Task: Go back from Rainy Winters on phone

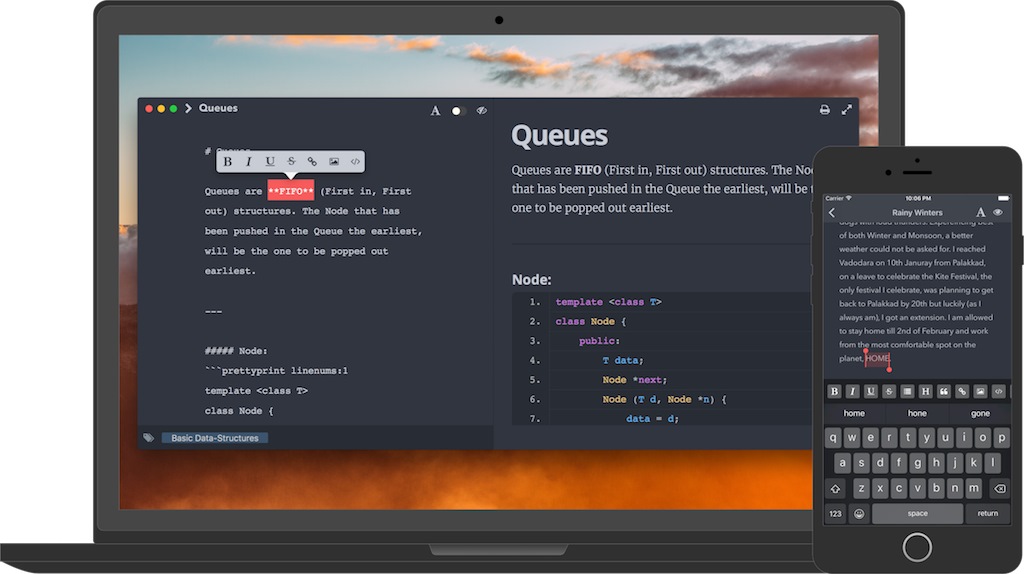Action: 832,212
